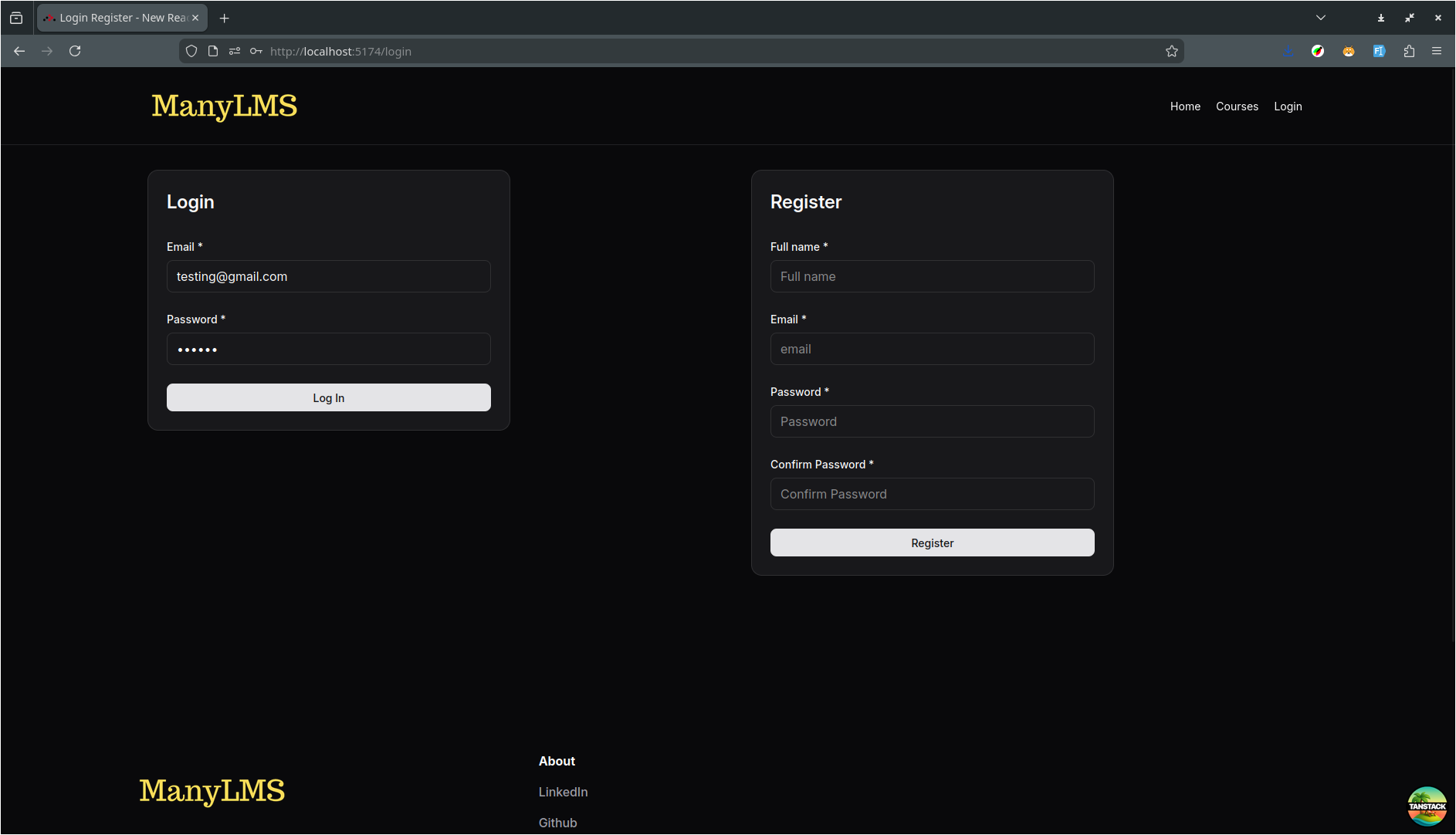This screenshot has height=835, width=1456.
Task: Click the saved passwords key icon
Action: [x=256, y=51]
